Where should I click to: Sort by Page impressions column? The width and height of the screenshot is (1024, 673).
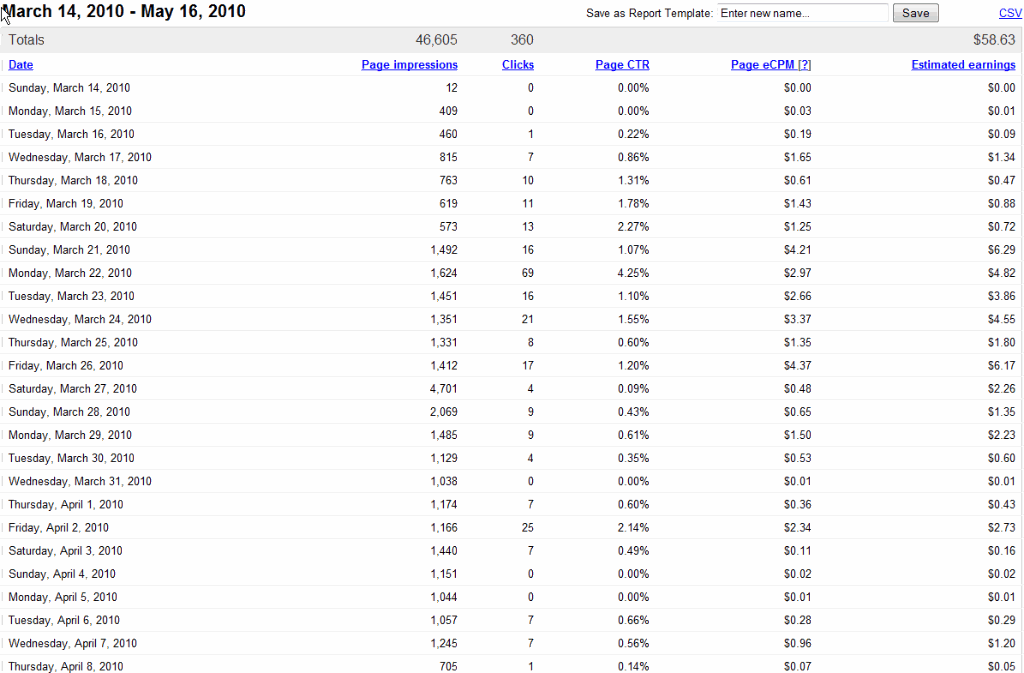(409, 65)
